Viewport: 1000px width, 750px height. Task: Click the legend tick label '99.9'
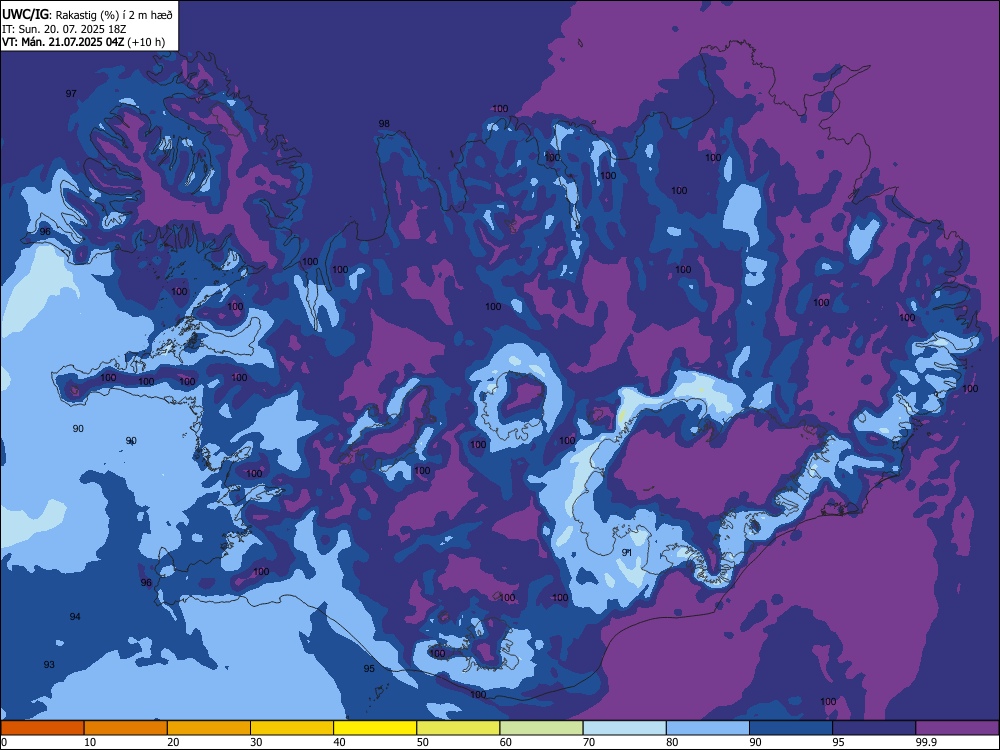coord(926,742)
